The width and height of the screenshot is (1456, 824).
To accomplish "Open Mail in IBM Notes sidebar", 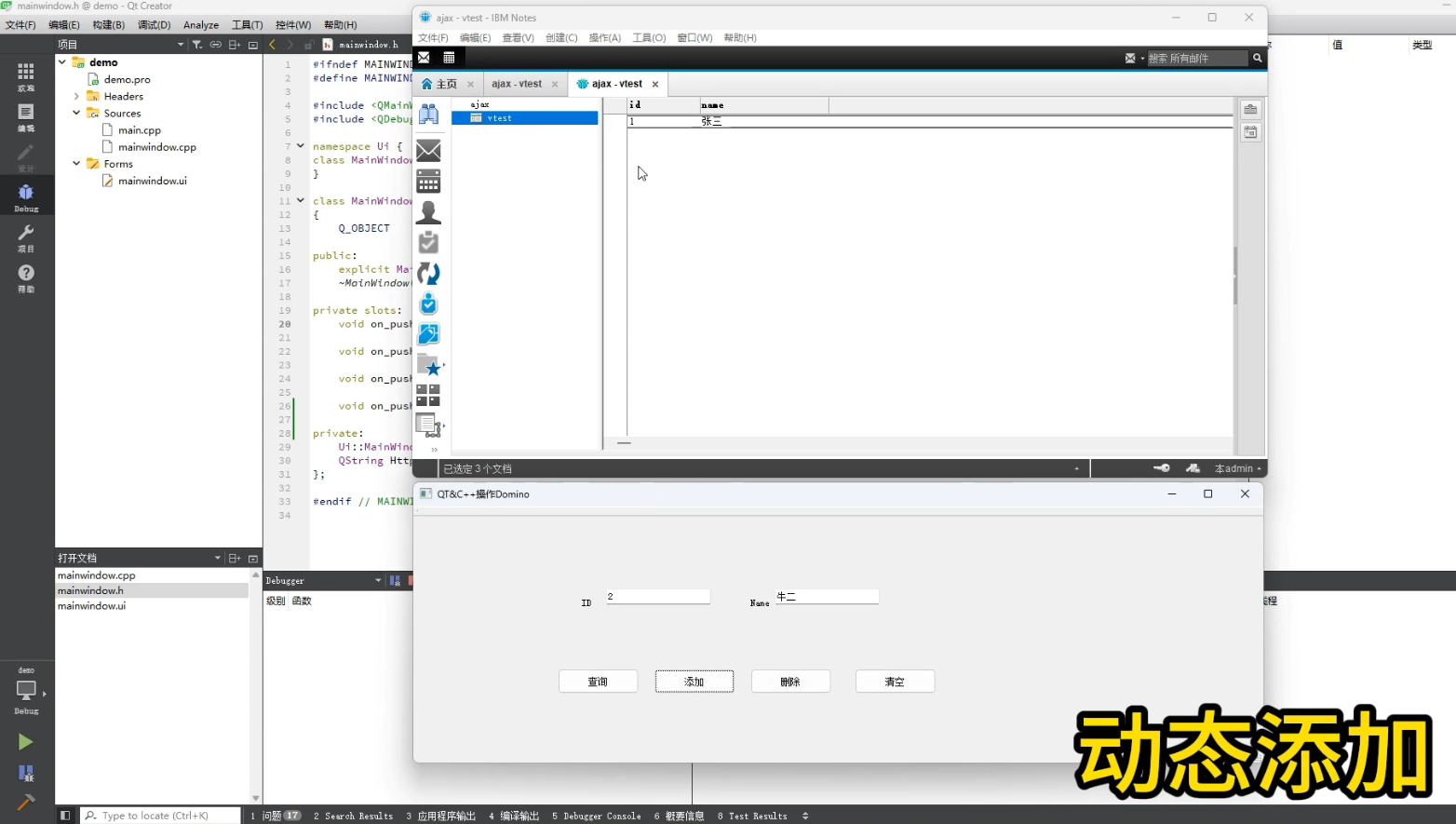I will pos(428,150).
